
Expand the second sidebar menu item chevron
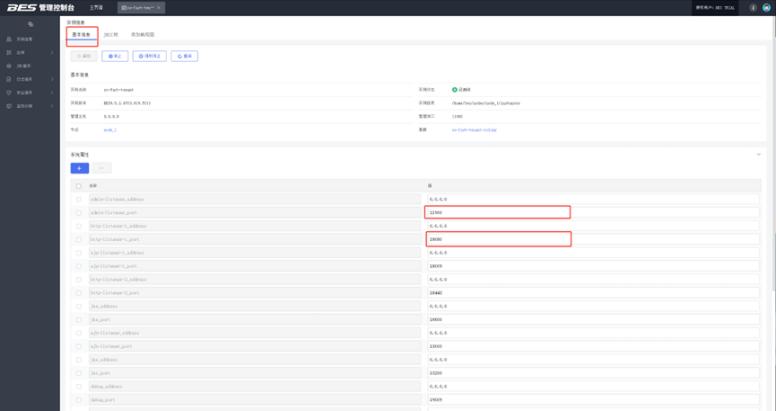click(x=52, y=52)
